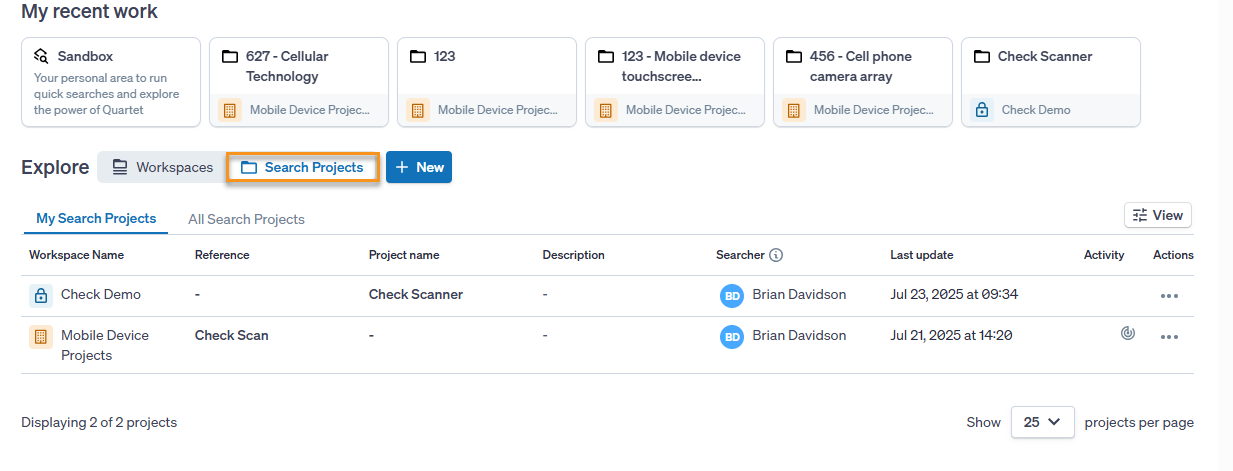Select Search Projects in Explore toggle

coord(303,167)
